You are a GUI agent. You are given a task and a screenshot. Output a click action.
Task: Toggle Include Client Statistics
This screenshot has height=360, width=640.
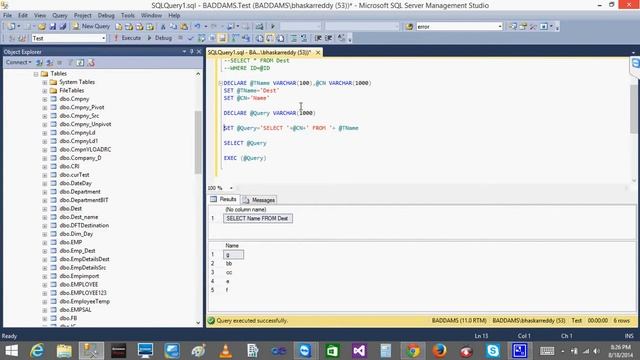pyautogui.click(x=246, y=38)
